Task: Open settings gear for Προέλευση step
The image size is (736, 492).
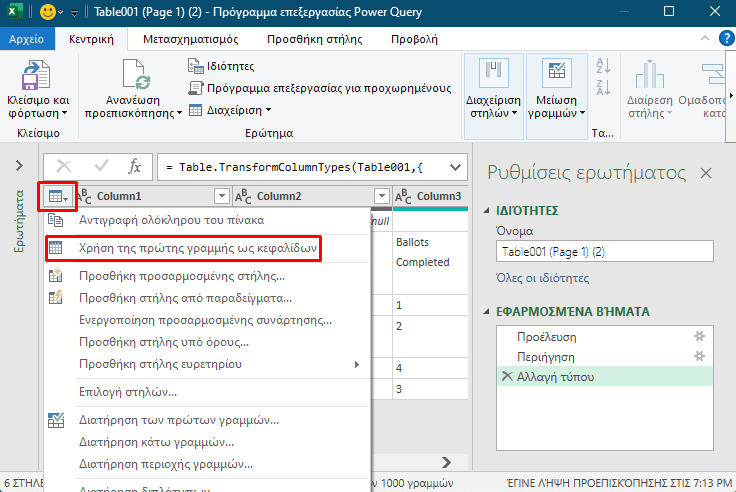Action: point(699,336)
